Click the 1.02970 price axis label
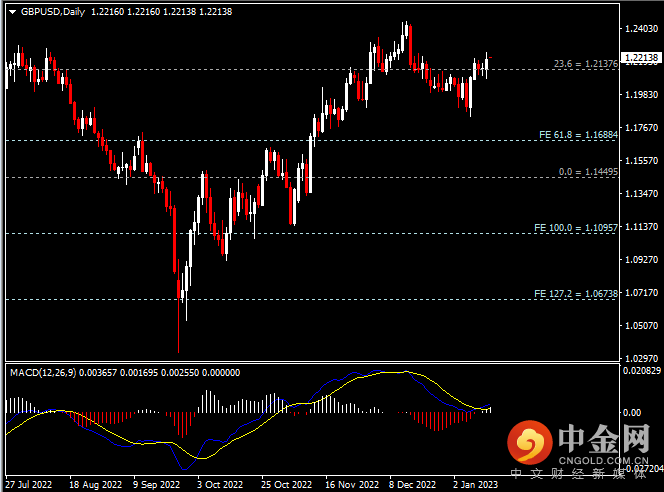 (640, 357)
